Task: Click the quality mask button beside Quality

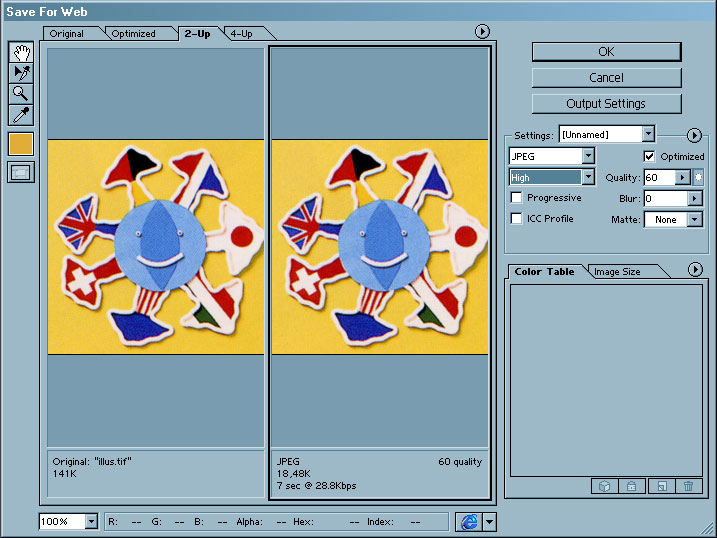Action: pyautogui.click(x=698, y=177)
